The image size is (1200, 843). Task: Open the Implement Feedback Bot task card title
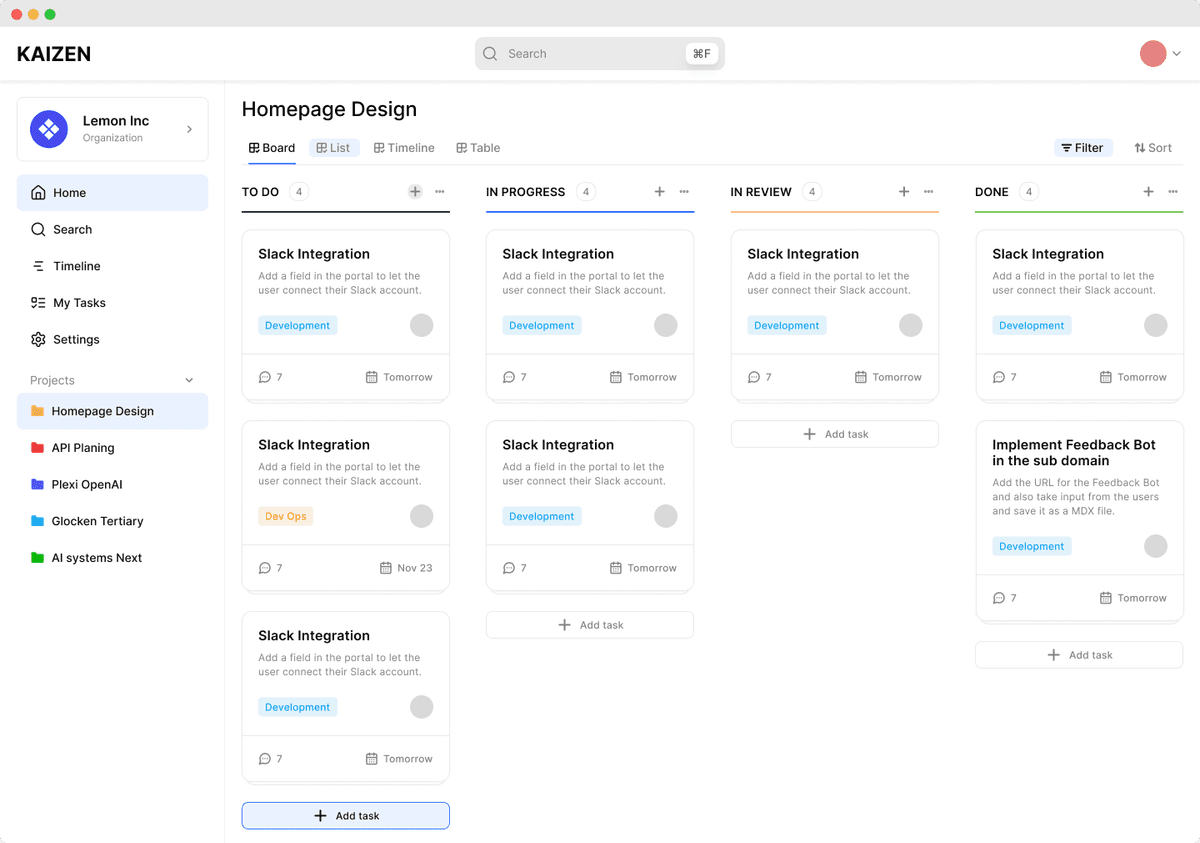click(x=1074, y=453)
